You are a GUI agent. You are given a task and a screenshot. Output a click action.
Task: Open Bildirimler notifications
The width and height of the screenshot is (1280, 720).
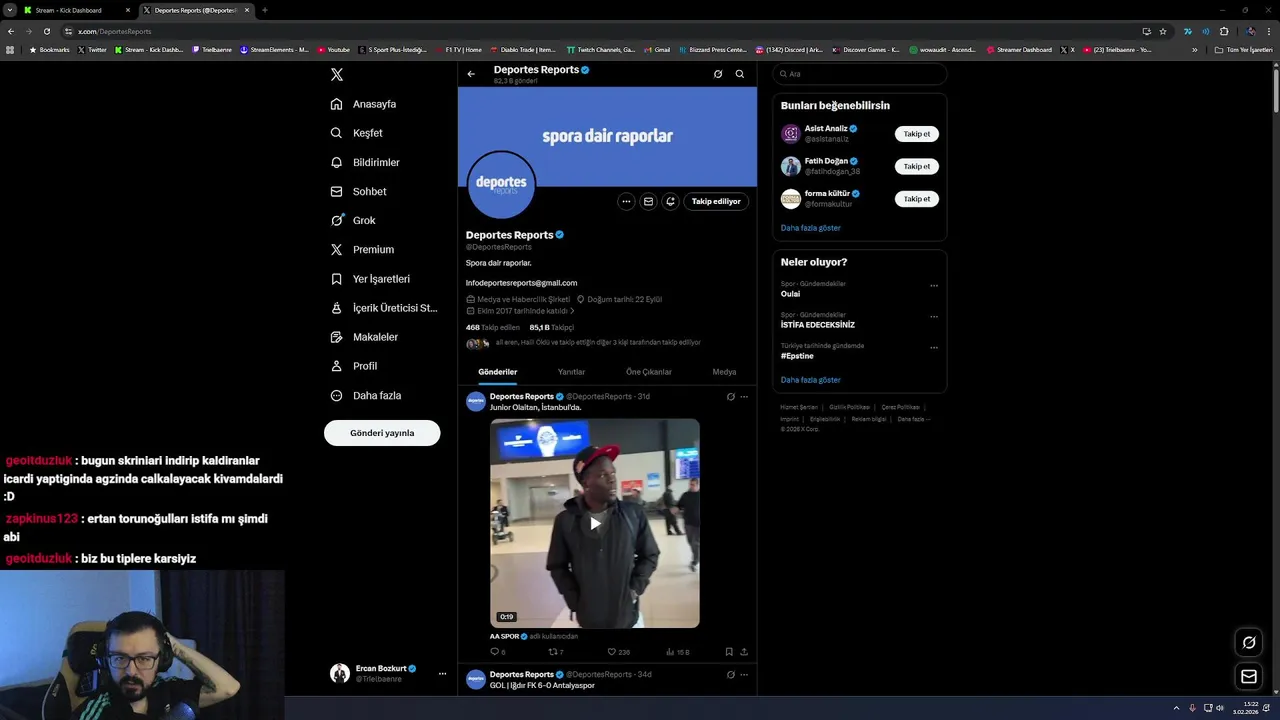pos(366,162)
